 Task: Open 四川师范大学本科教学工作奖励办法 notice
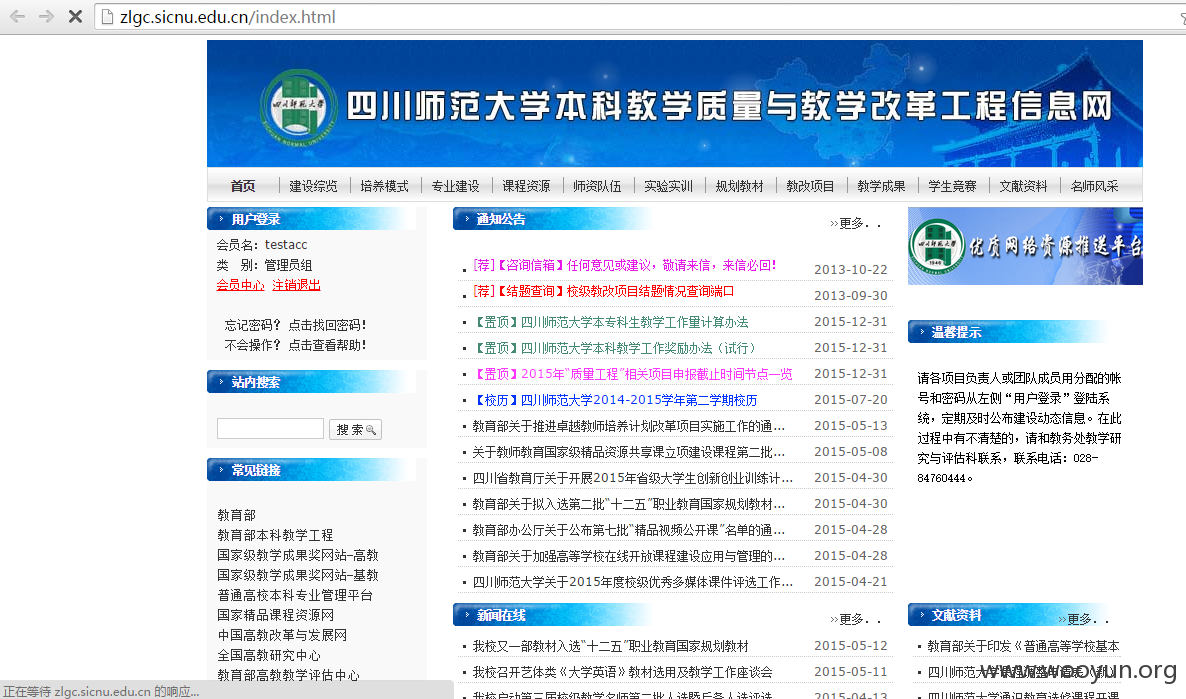point(614,348)
